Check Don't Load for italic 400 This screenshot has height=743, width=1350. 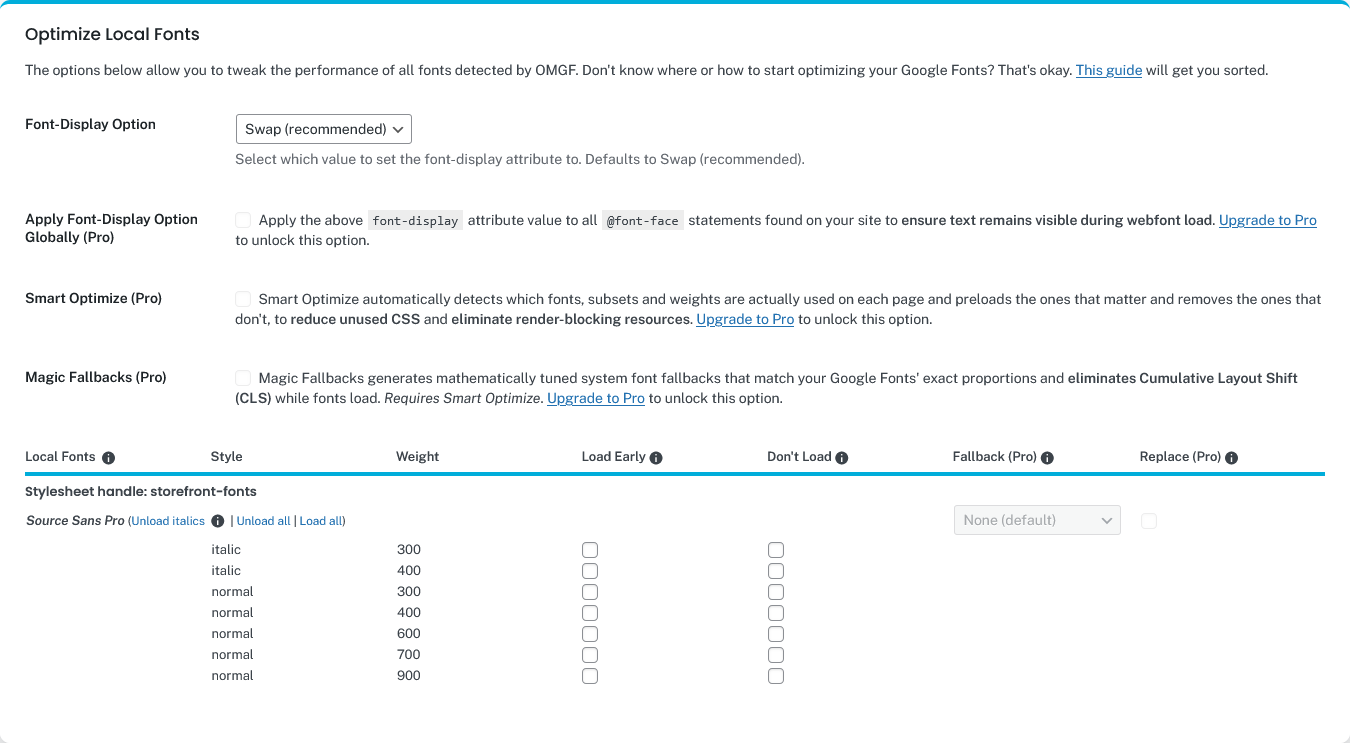776,571
